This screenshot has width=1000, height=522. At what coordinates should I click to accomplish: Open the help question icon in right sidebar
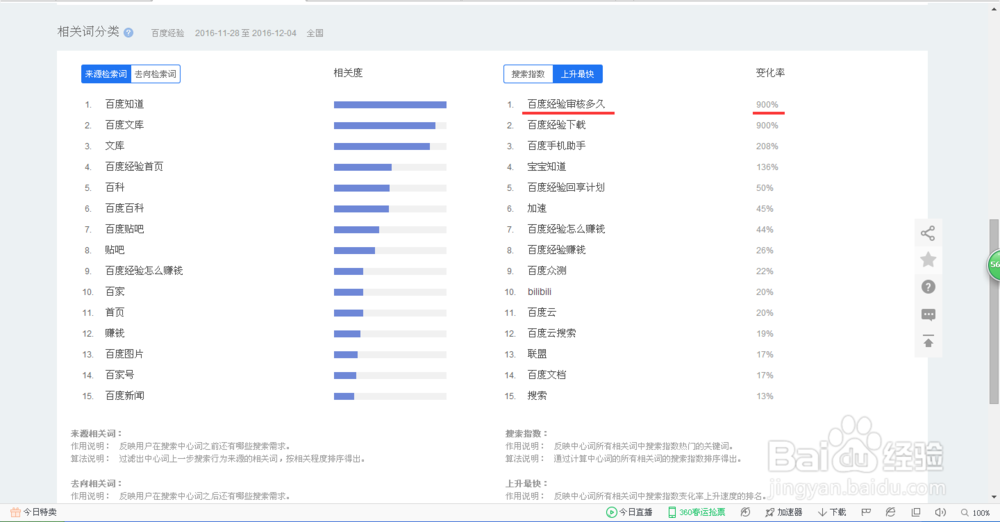point(928,287)
